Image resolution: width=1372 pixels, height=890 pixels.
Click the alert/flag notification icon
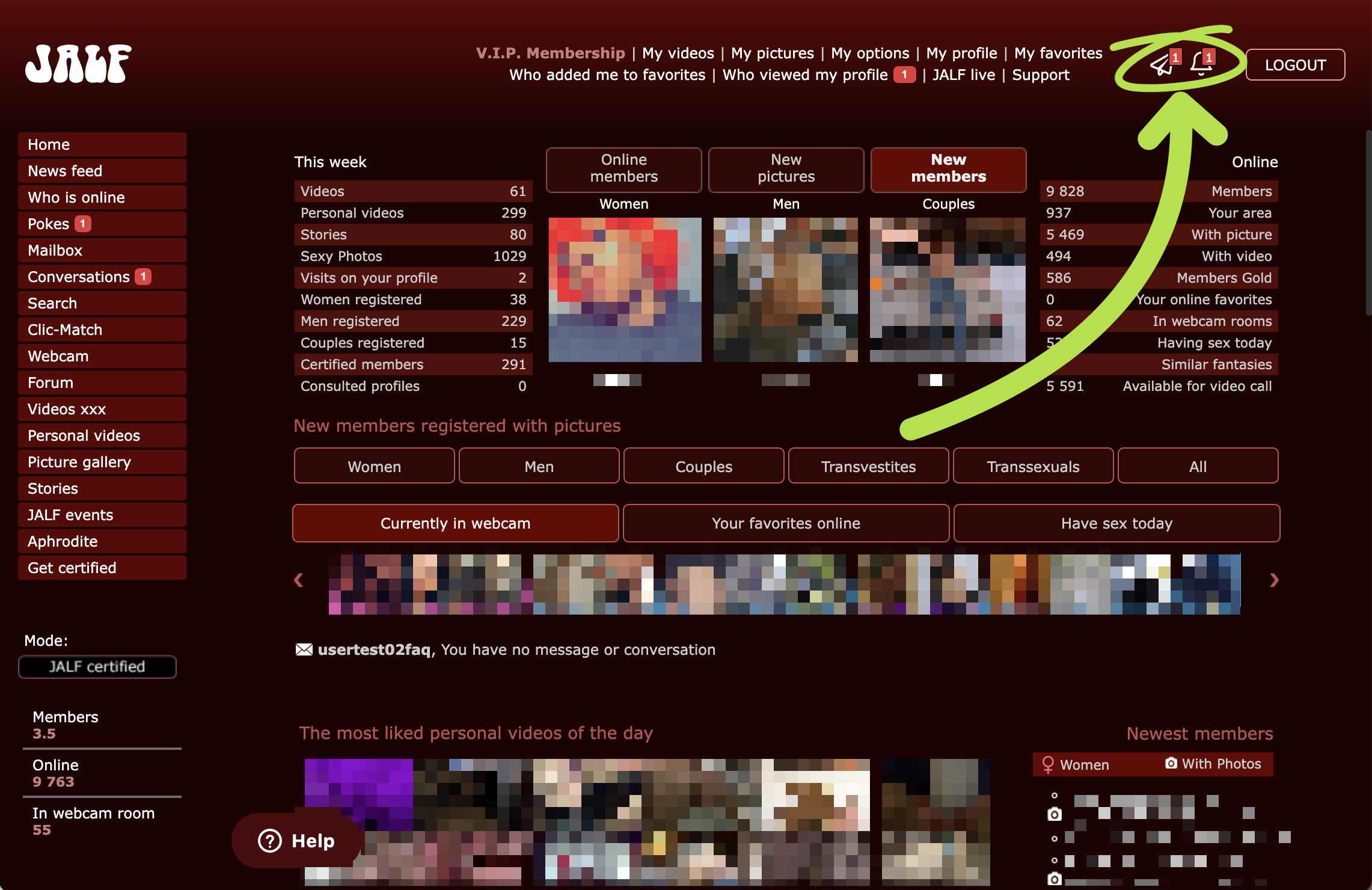[x=1200, y=63]
